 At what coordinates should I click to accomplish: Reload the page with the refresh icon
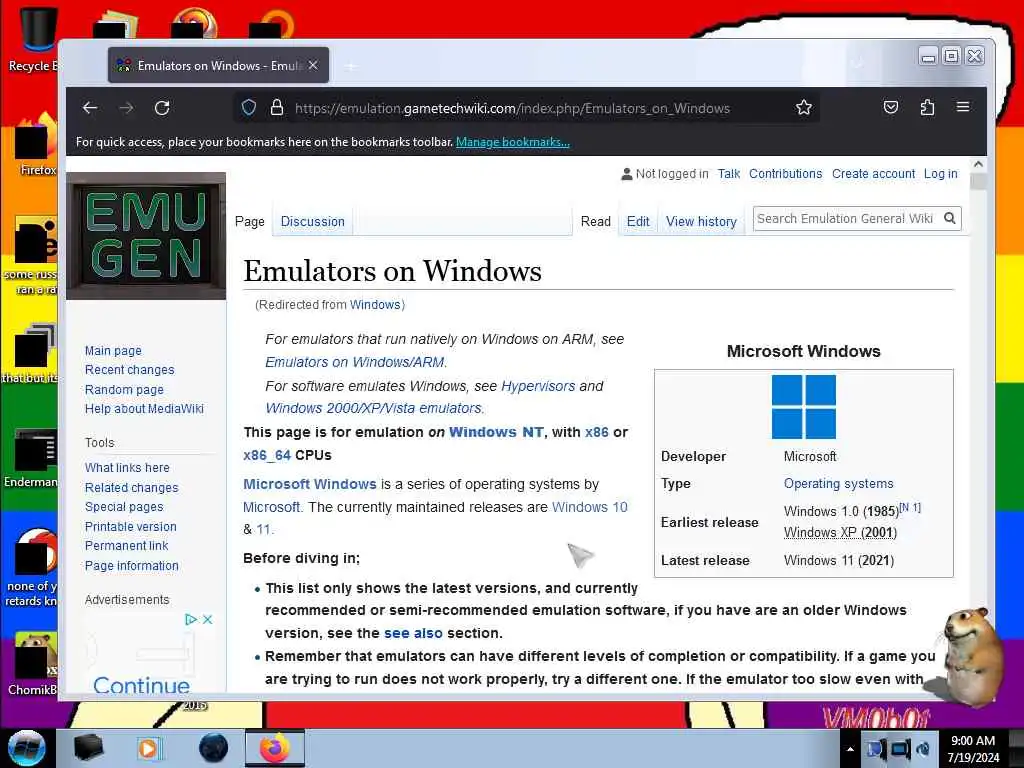click(x=162, y=108)
